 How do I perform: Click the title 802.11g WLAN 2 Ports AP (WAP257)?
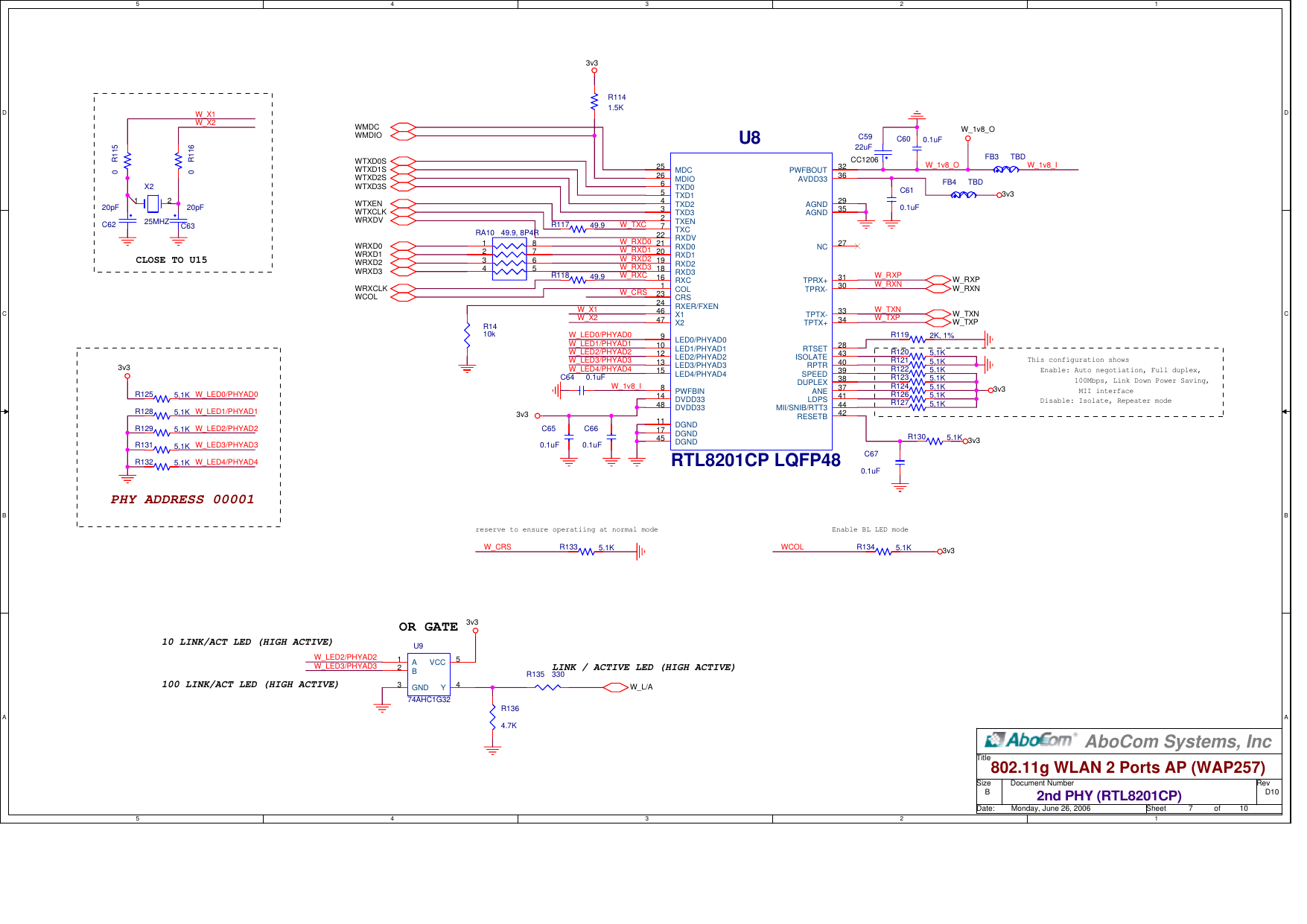(x=1128, y=768)
